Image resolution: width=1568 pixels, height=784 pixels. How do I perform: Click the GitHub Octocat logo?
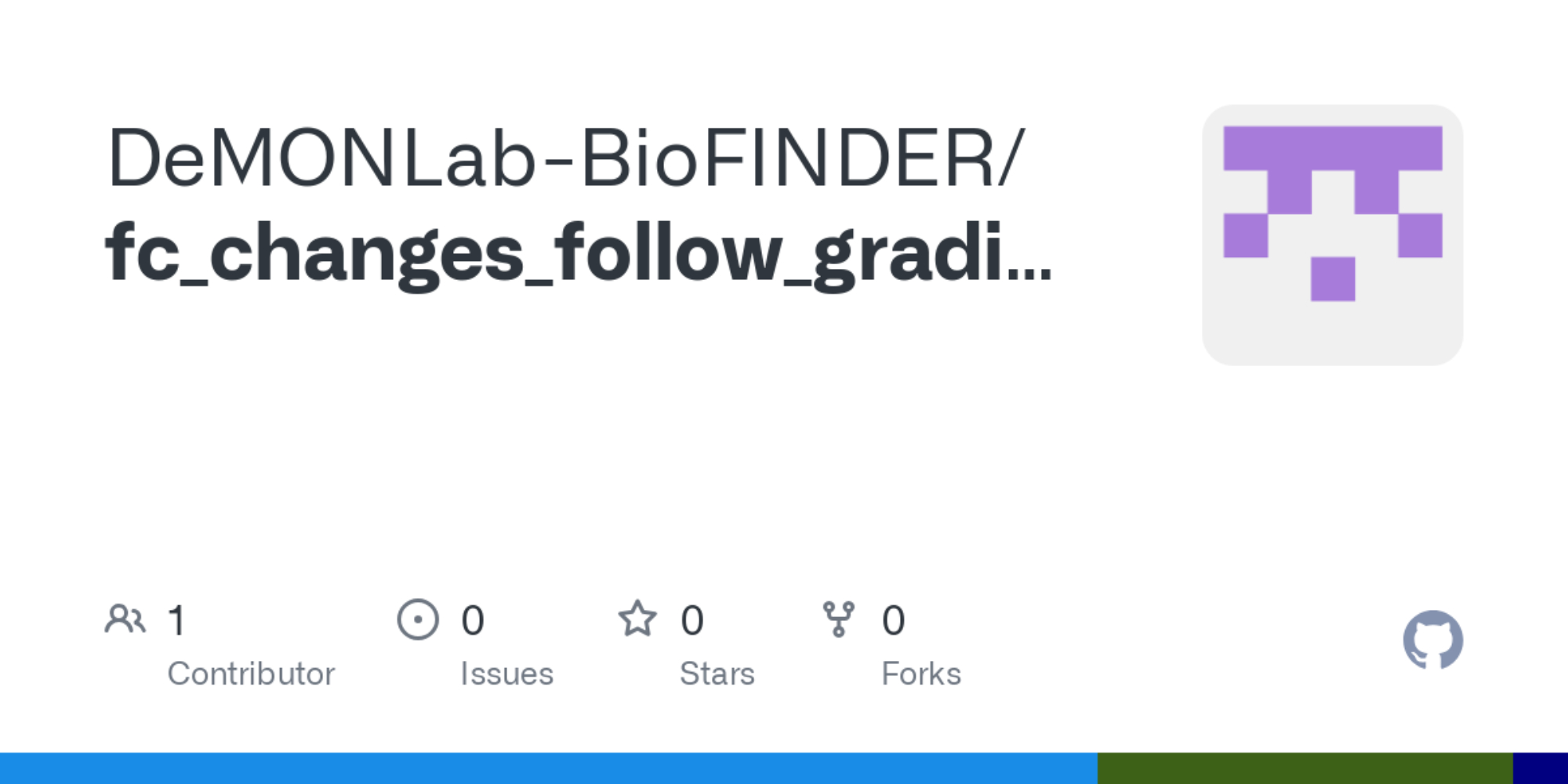1432,641
